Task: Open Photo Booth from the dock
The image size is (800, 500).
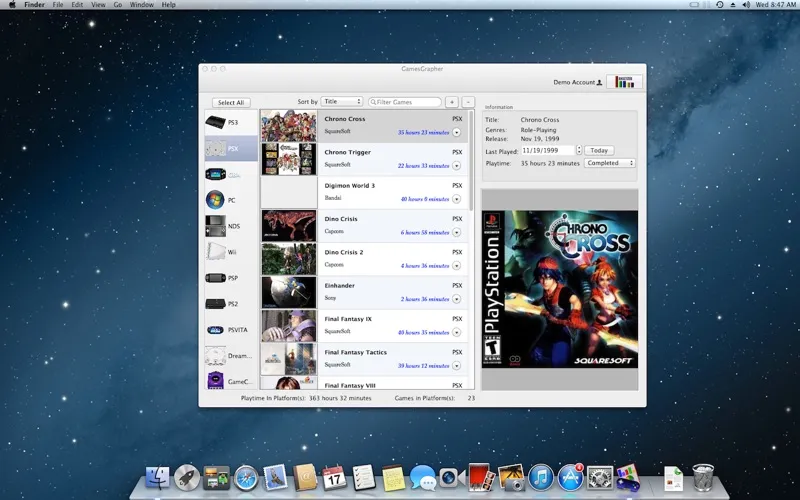Action: tap(481, 477)
